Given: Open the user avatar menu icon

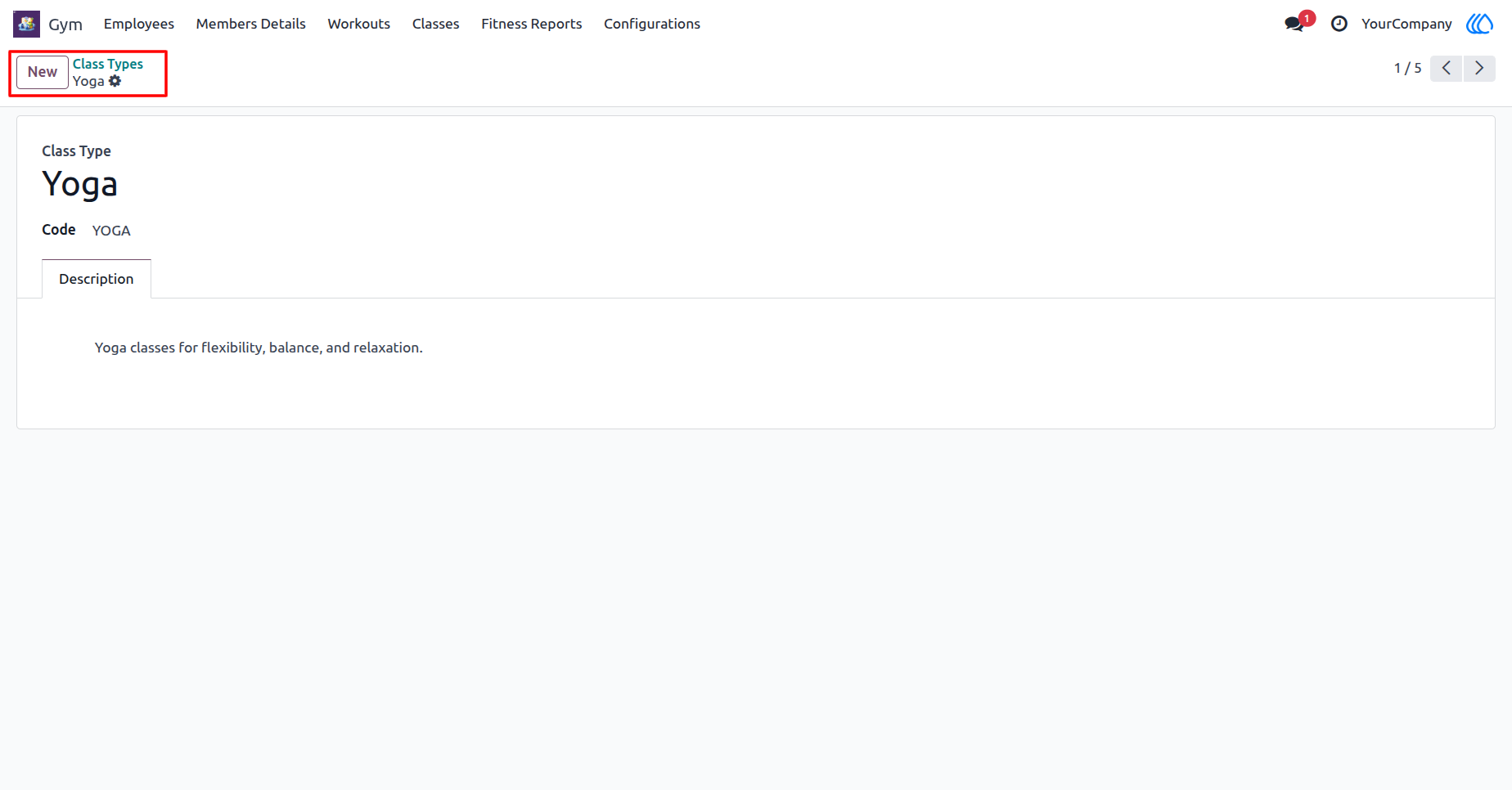Looking at the screenshot, I should pos(1479,24).
